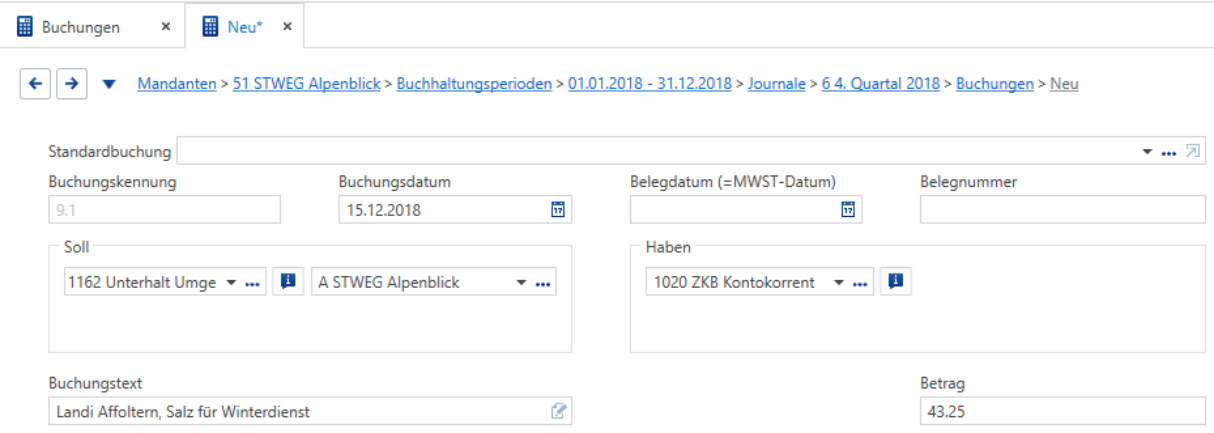
Task: Open the 51 STWEG Alpenblick breadcrumb link
Action: (x=306, y=84)
